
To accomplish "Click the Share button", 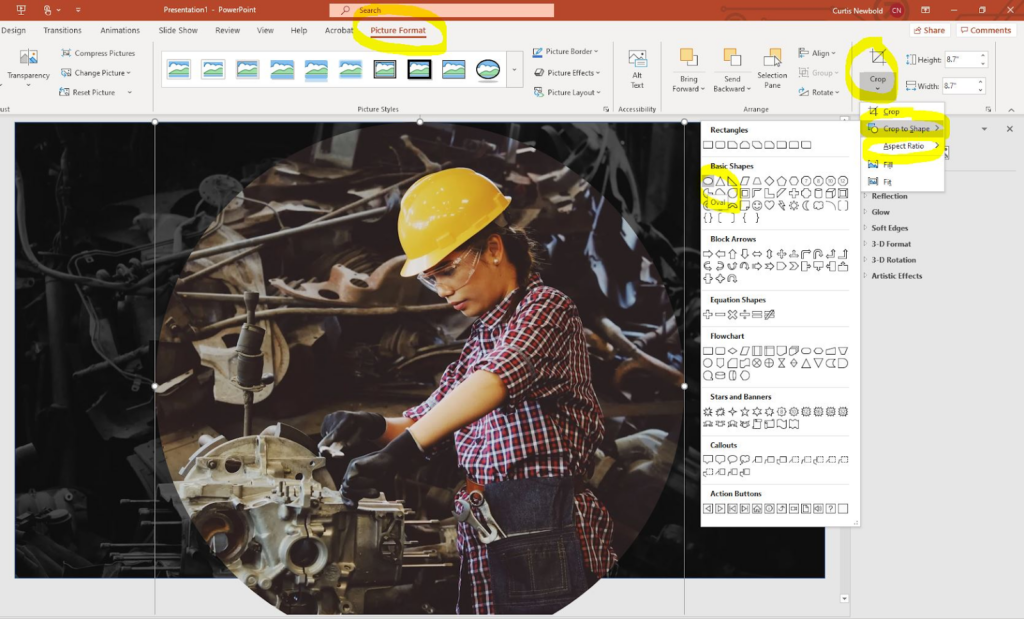I will pyautogui.click(x=928, y=30).
